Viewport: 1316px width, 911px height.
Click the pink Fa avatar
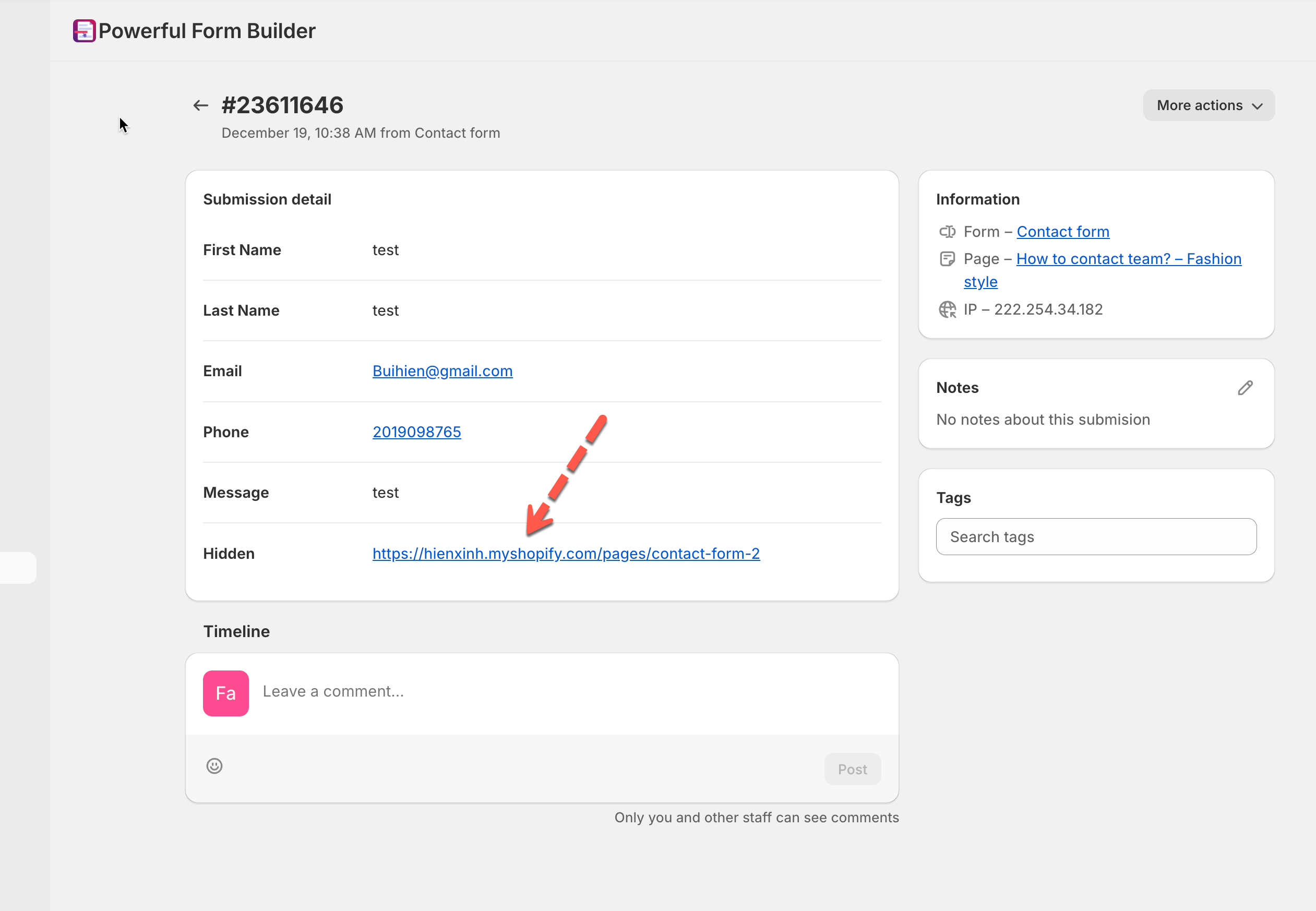225,693
